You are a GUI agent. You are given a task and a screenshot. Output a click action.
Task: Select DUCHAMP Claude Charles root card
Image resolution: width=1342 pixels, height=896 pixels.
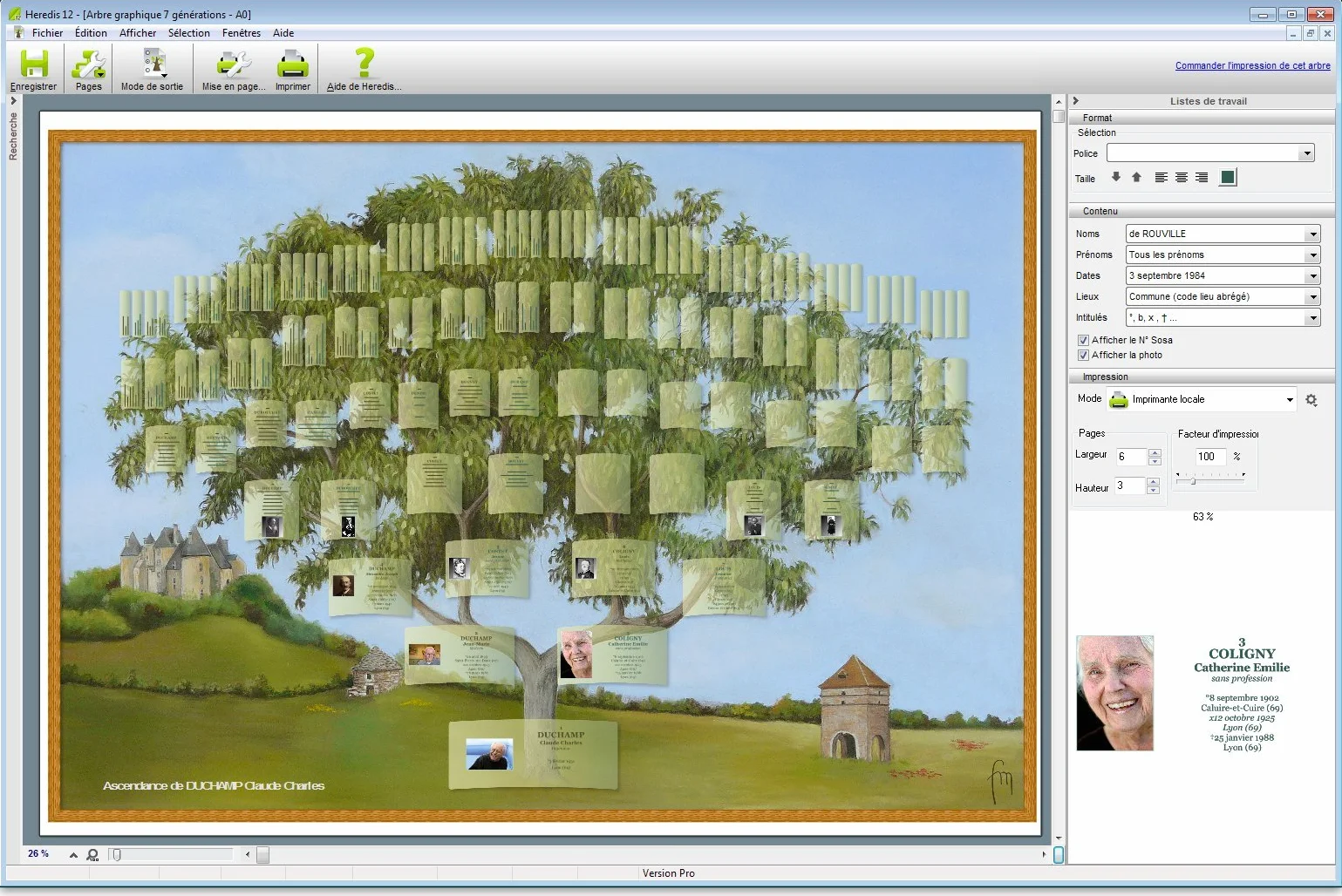tap(533, 754)
